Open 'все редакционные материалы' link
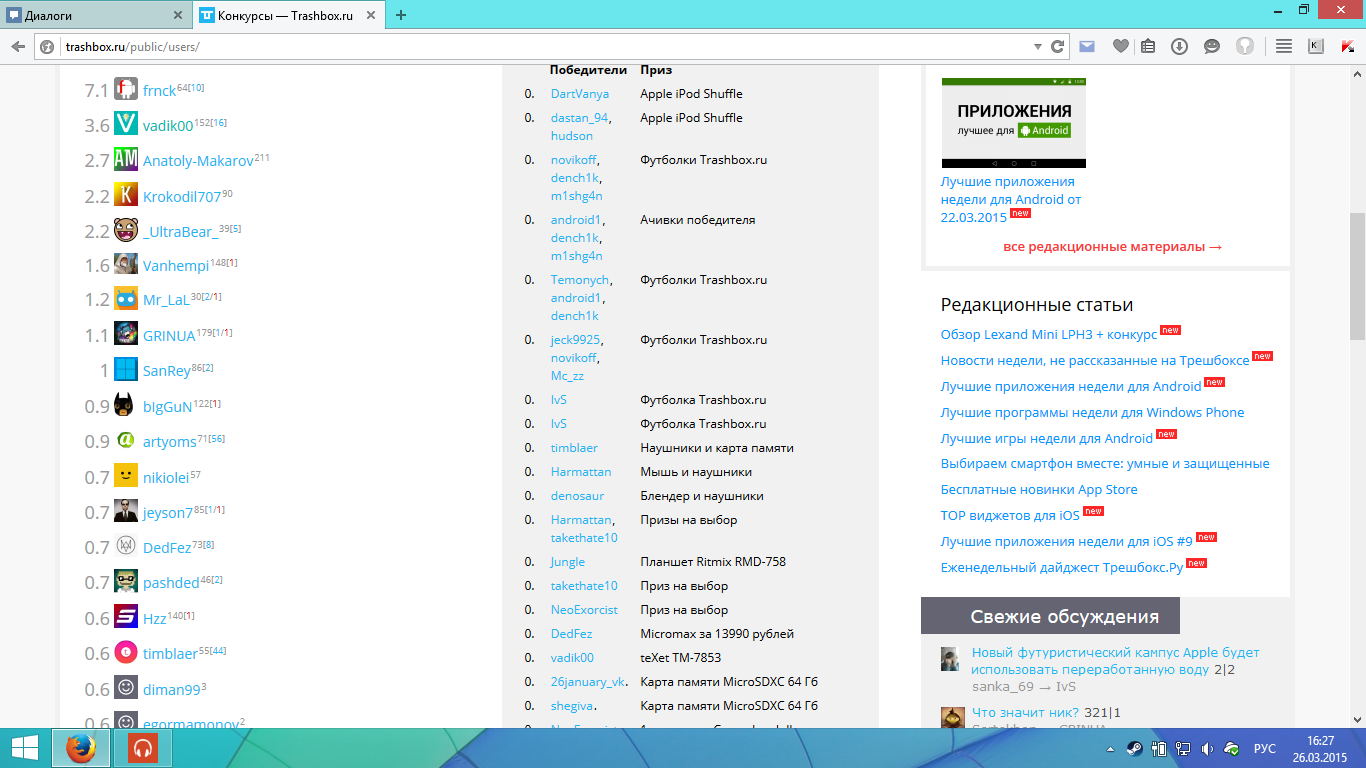 tap(1113, 246)
